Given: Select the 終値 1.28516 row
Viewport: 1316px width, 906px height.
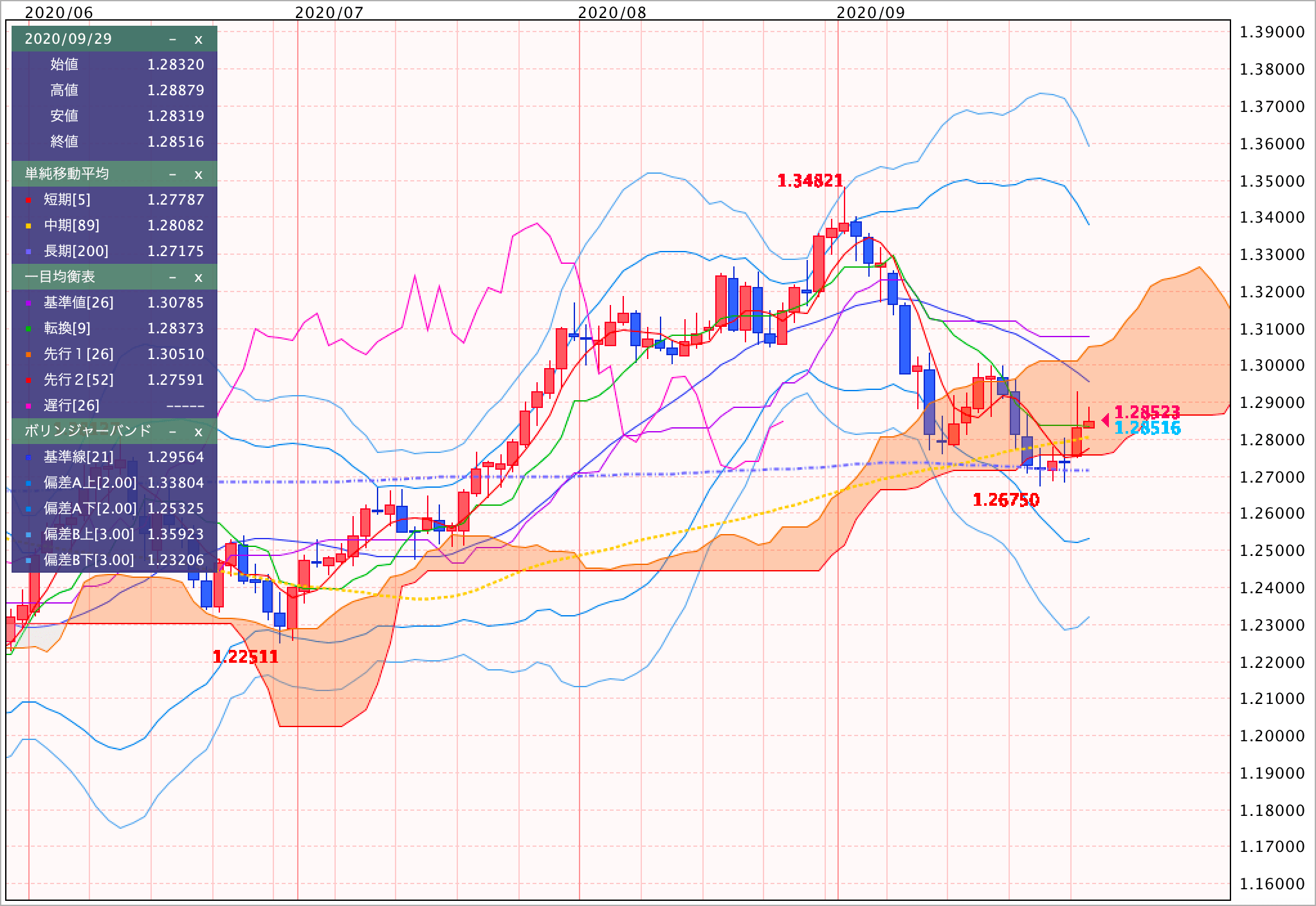Looking at the screenshot, I should (x=114, y=142).
